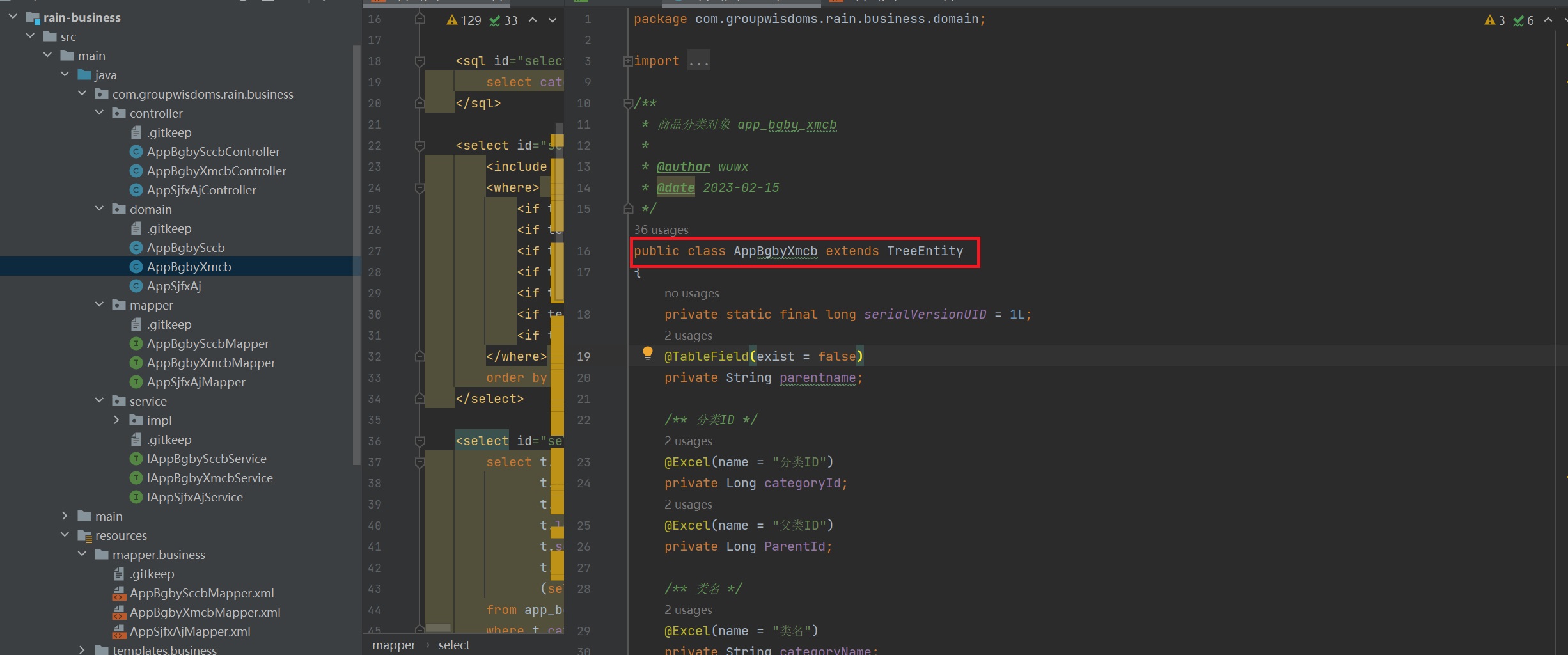The image size is (1568, 655).
Task: Click the warning count icon showing 129
Action: (452, 20)
